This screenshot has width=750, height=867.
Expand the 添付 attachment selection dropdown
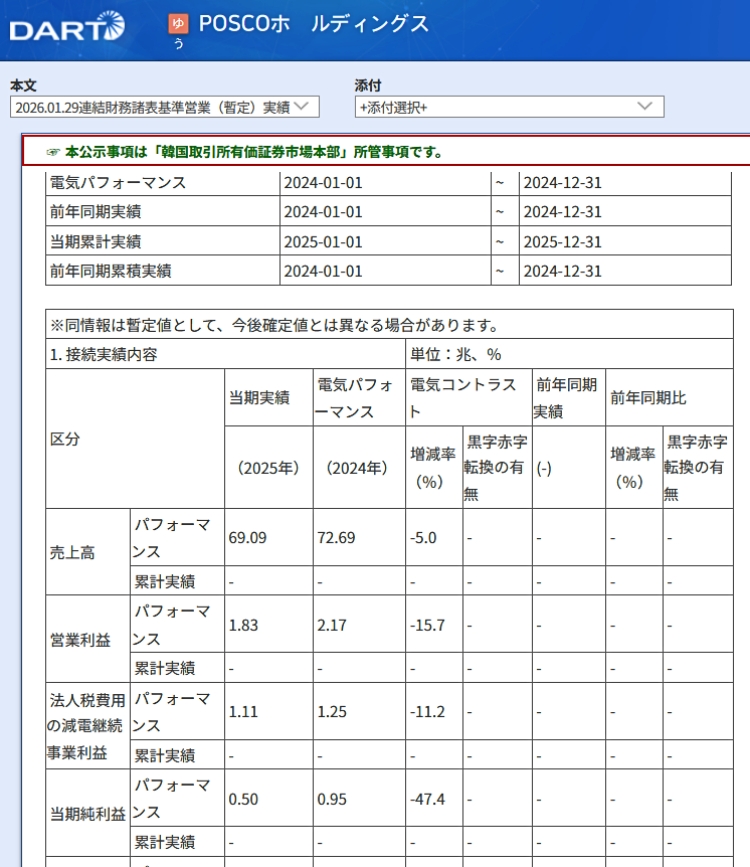pyautogui.click(x=509, y=107)
